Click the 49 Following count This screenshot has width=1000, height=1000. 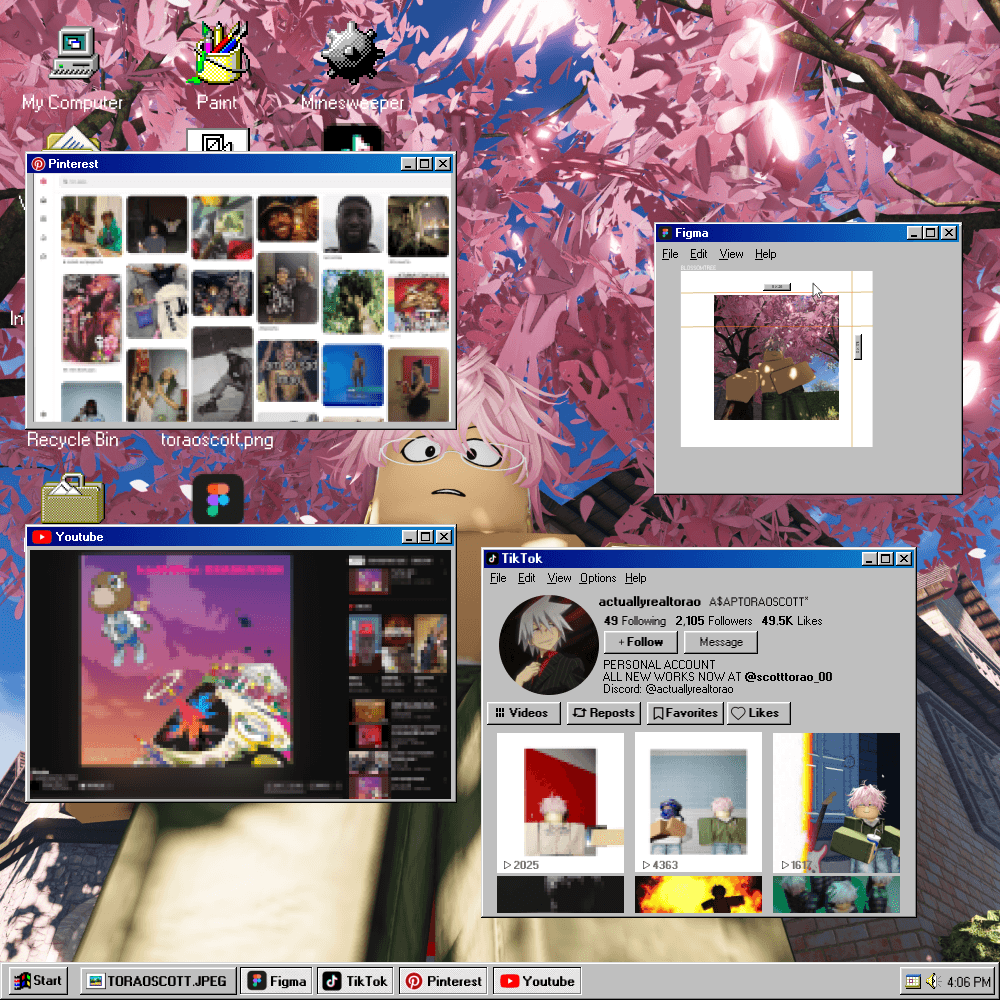pos(635,621)
